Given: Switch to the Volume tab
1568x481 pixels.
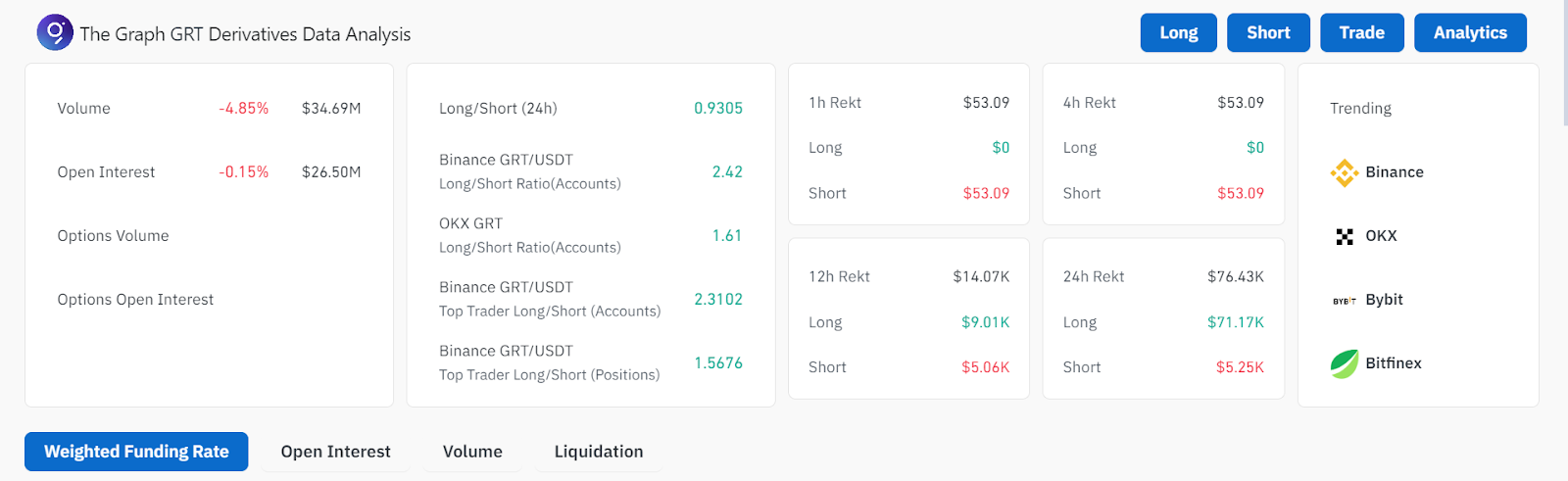Looking at the screenshot, I should [x=472, y=452].
